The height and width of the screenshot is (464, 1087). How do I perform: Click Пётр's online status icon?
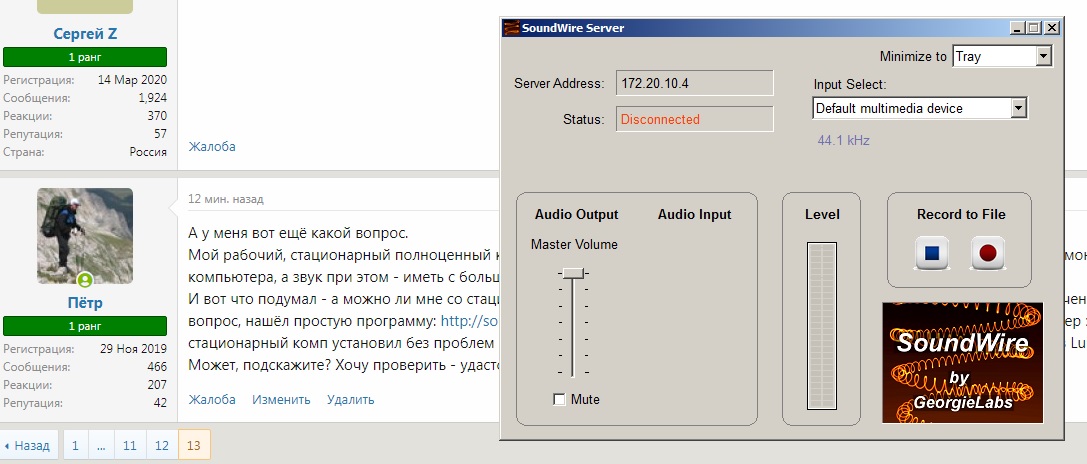pyautogui.click(x=85, y=280)
